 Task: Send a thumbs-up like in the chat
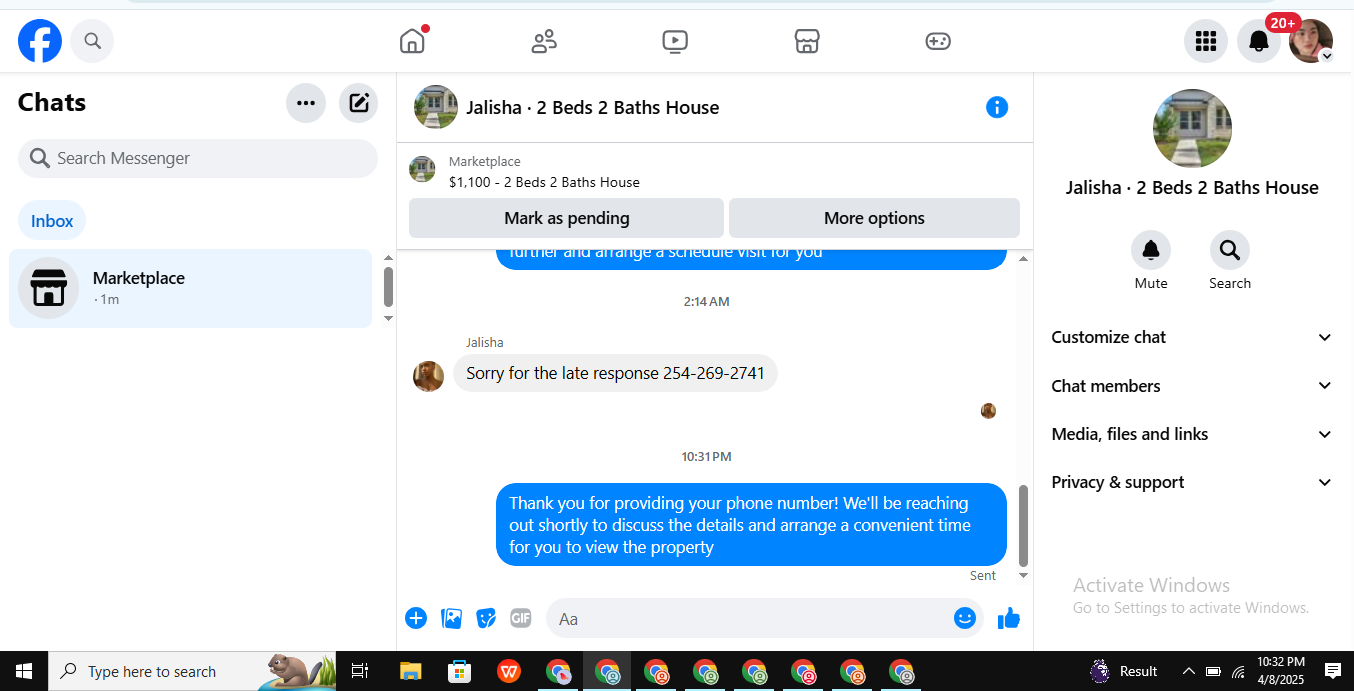[x=1009, y=619]
